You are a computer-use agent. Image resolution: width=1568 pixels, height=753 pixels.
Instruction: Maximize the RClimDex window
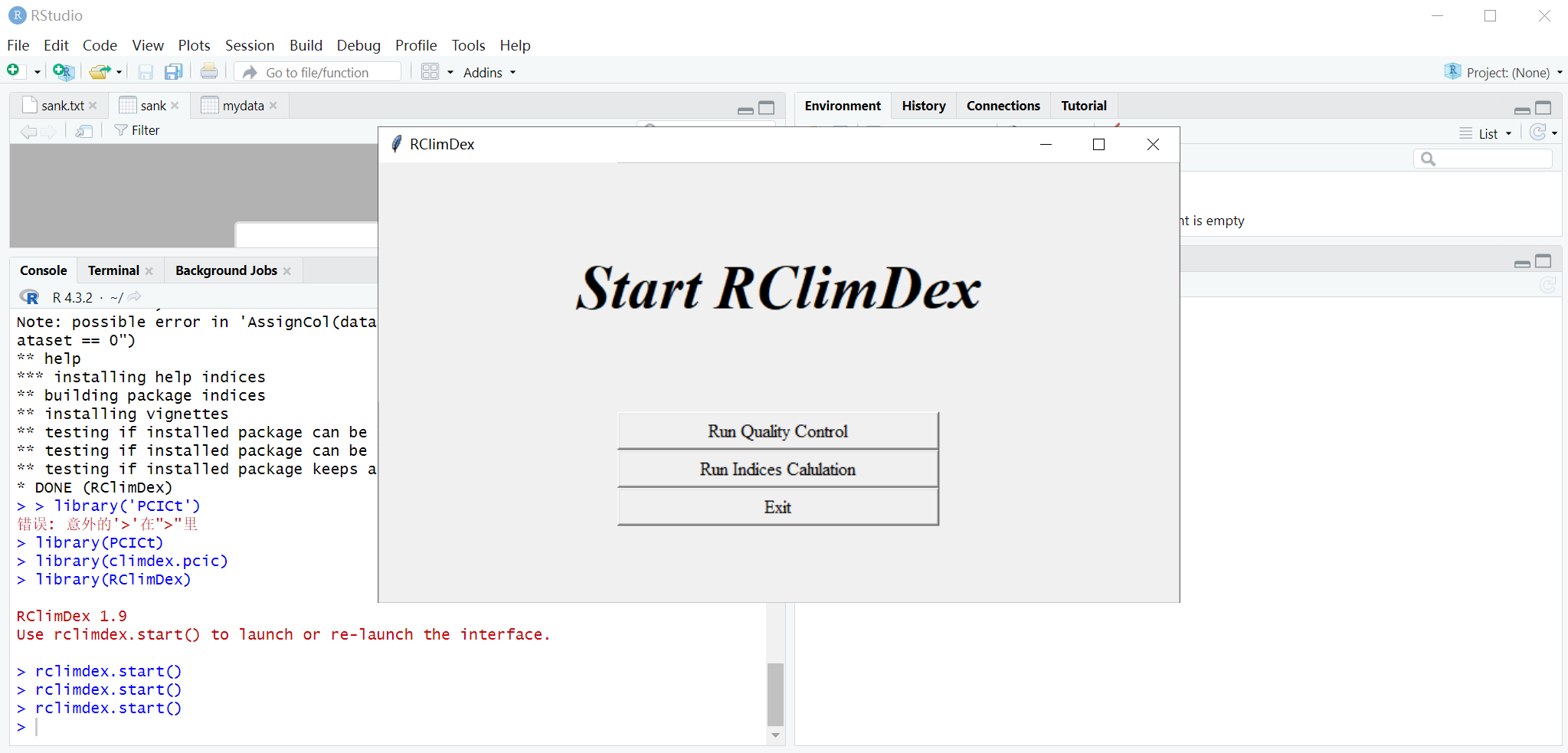(1098, 145)
